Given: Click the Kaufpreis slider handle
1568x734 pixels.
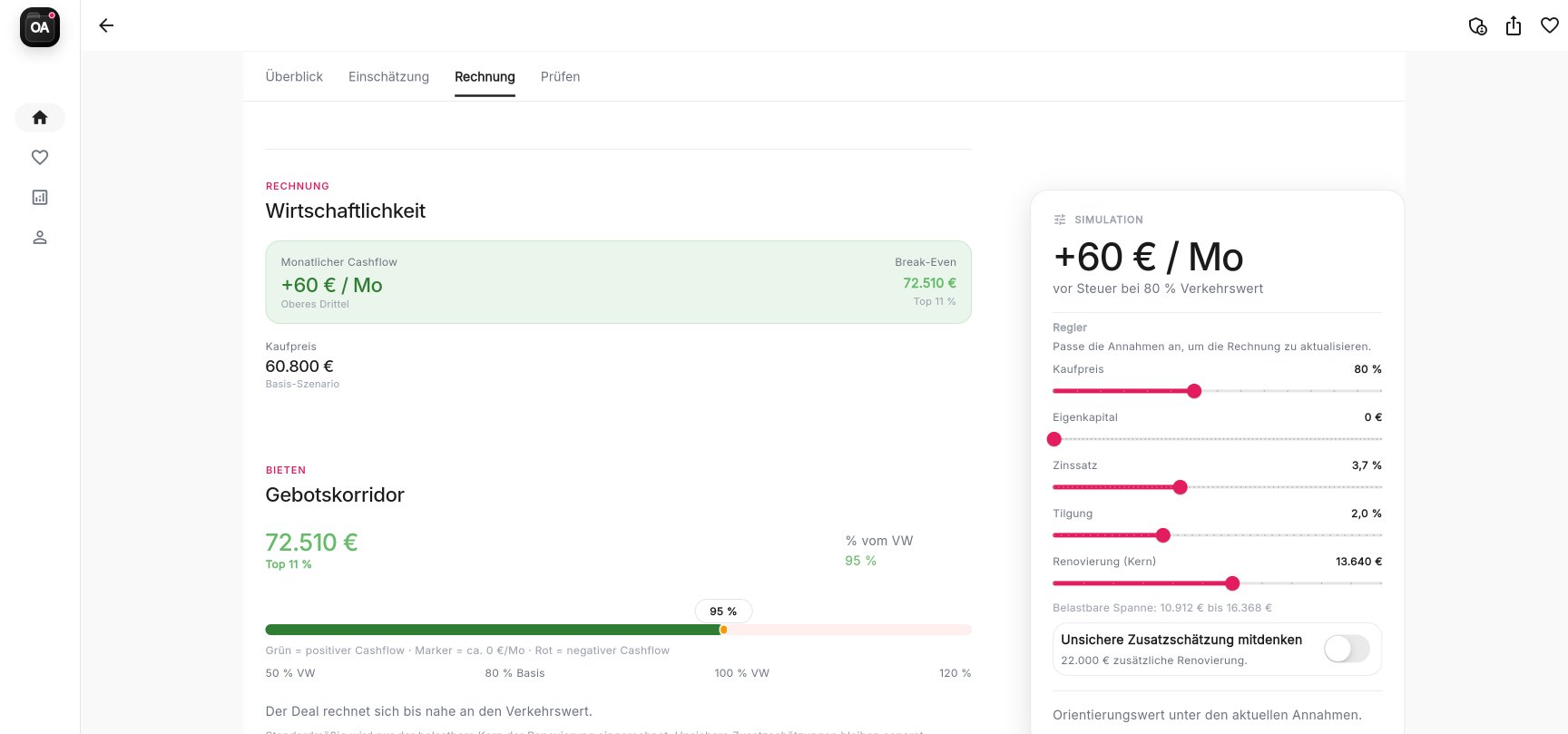Looking at the screenshot, I should tap(1194, 391).
